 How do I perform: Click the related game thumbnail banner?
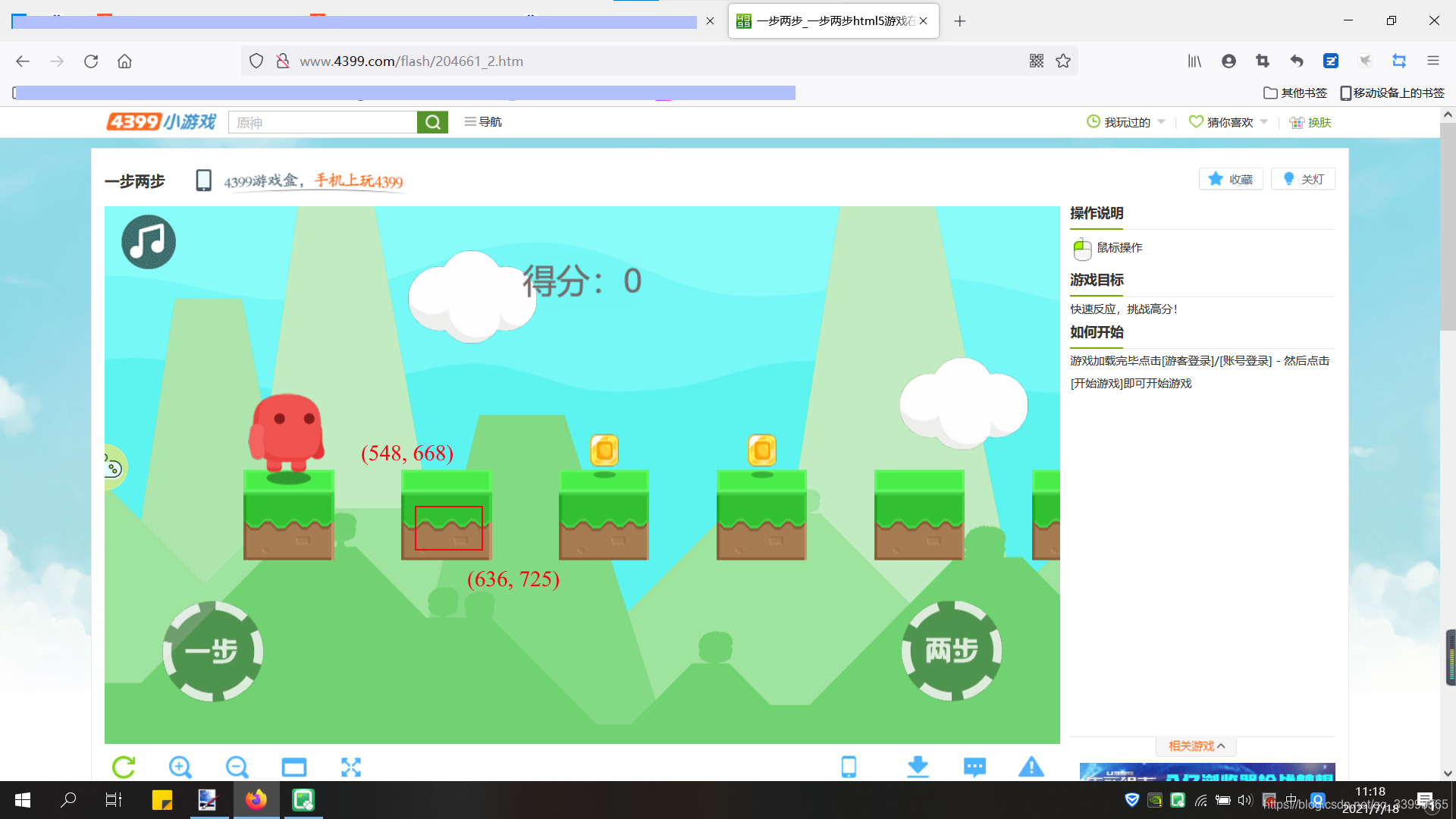click(x=1207, y=772)
